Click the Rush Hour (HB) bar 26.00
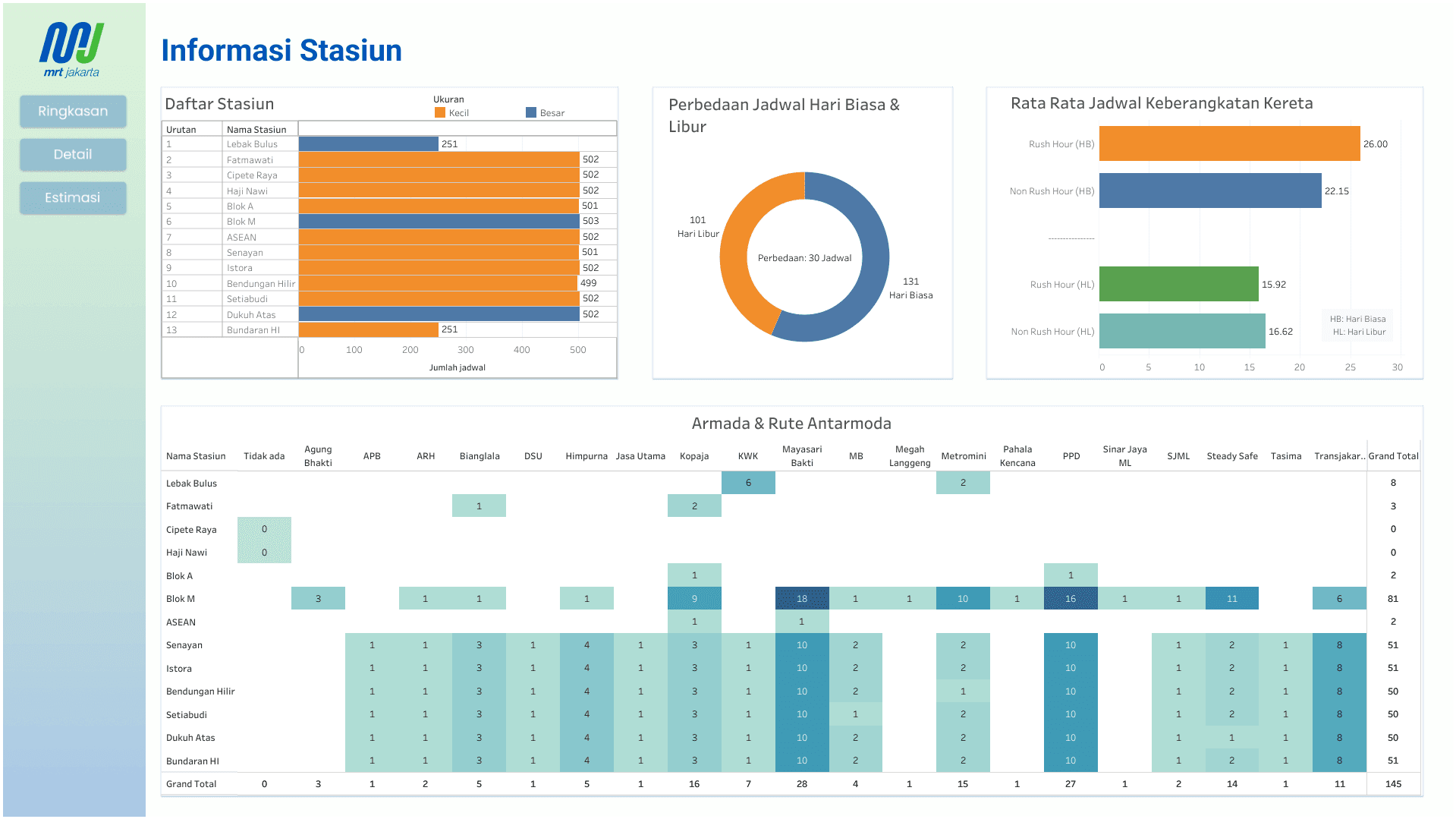Viewport: 1456px width, 819px height. [1229, 143]
